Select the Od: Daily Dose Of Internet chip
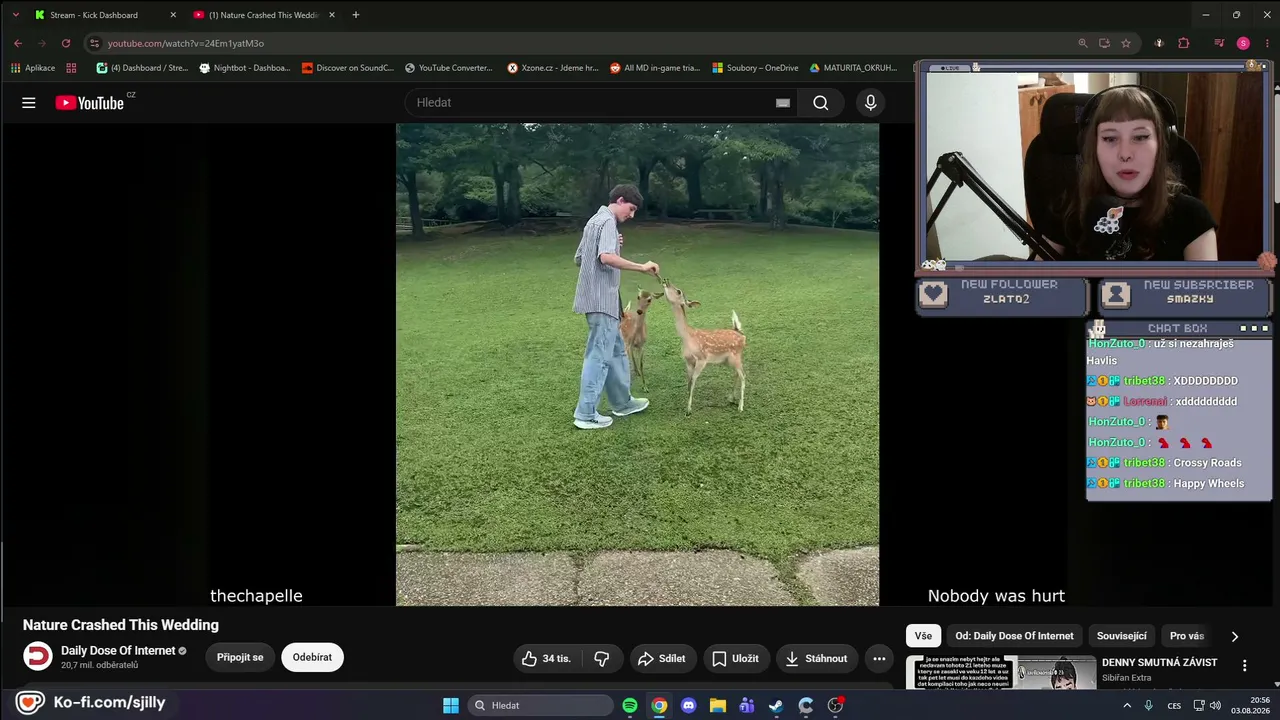Image resolution: width=1280 pixels, height=720 pixels. tap(1014, 636)
